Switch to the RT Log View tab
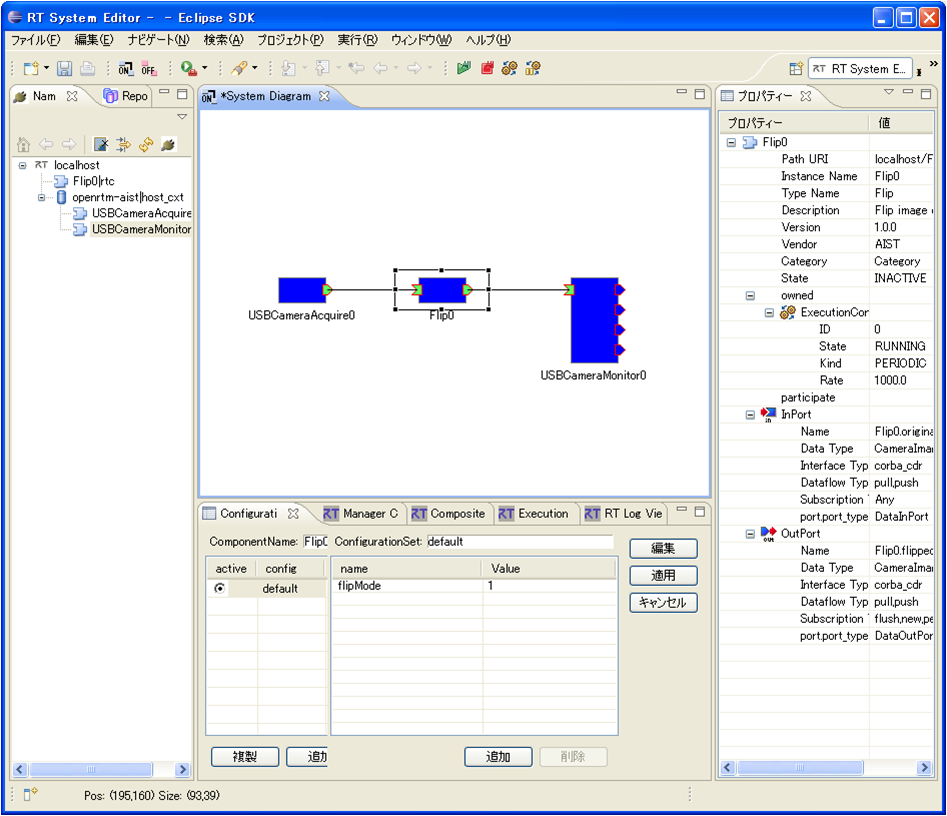 (x=624, y=513)
